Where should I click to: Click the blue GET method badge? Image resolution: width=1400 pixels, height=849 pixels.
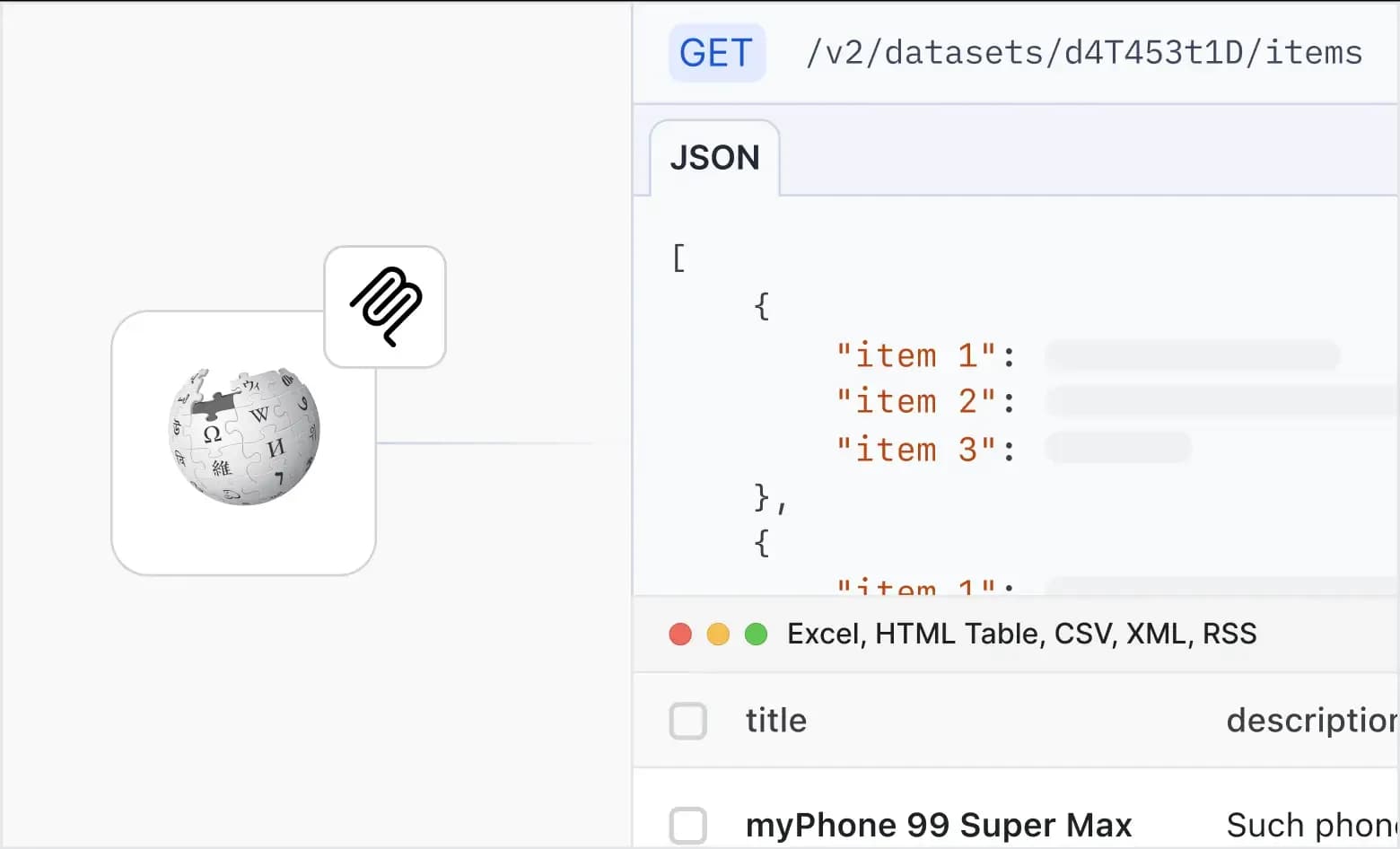point(716,53)
